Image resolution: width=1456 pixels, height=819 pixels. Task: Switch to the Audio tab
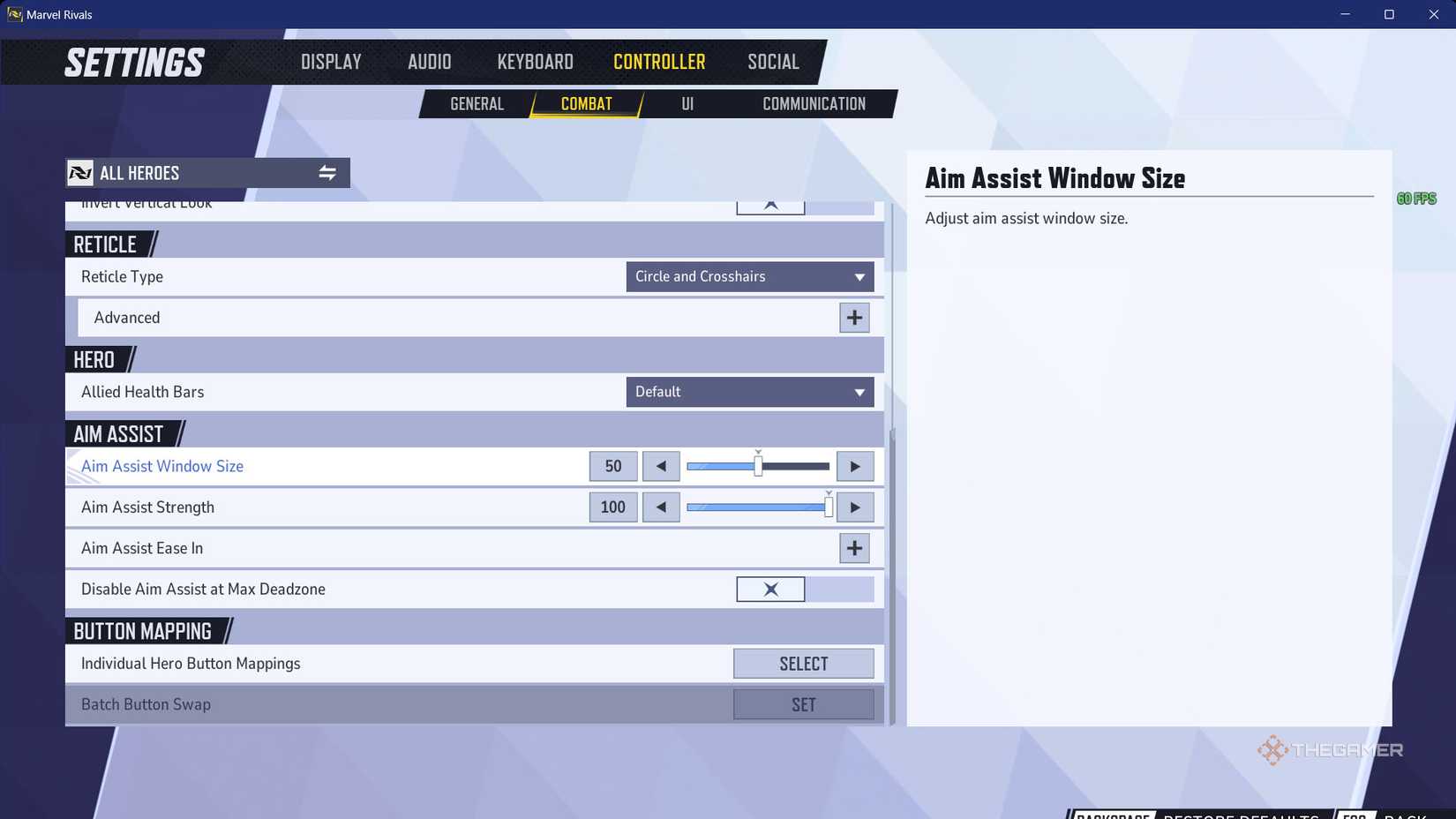pyautogui.click(x=430, y=62)
